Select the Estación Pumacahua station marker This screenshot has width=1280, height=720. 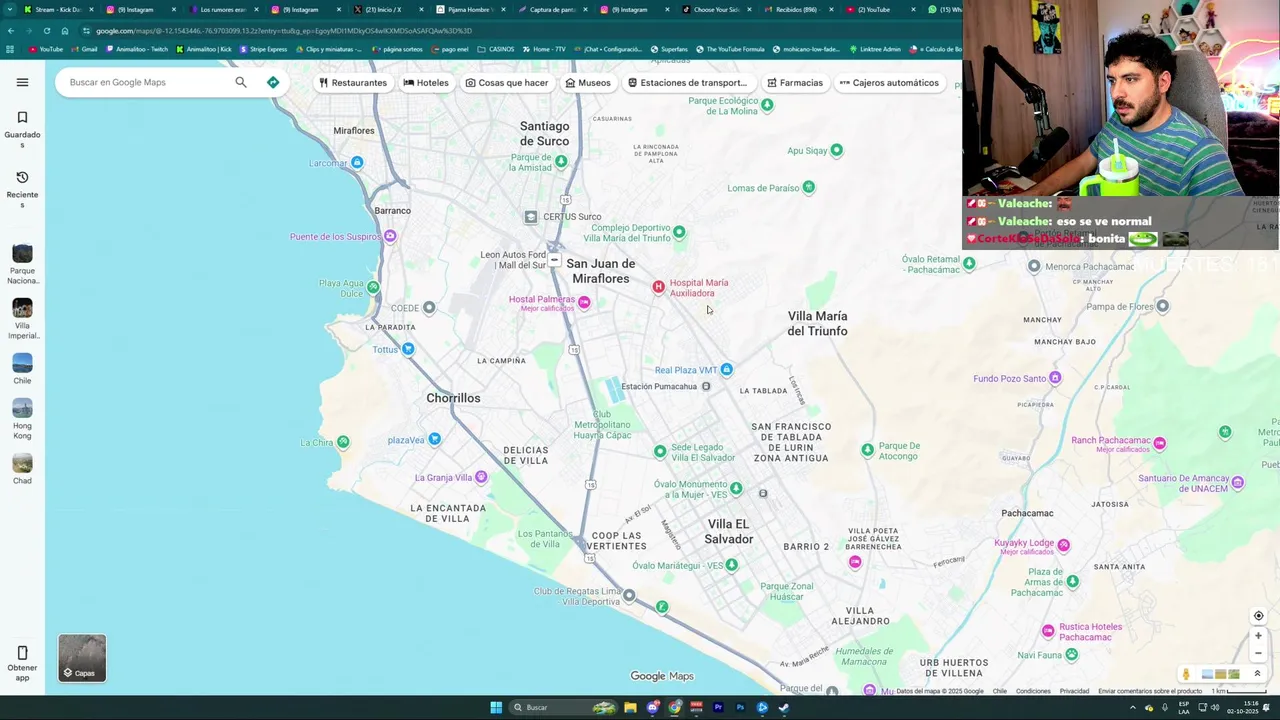706,386
